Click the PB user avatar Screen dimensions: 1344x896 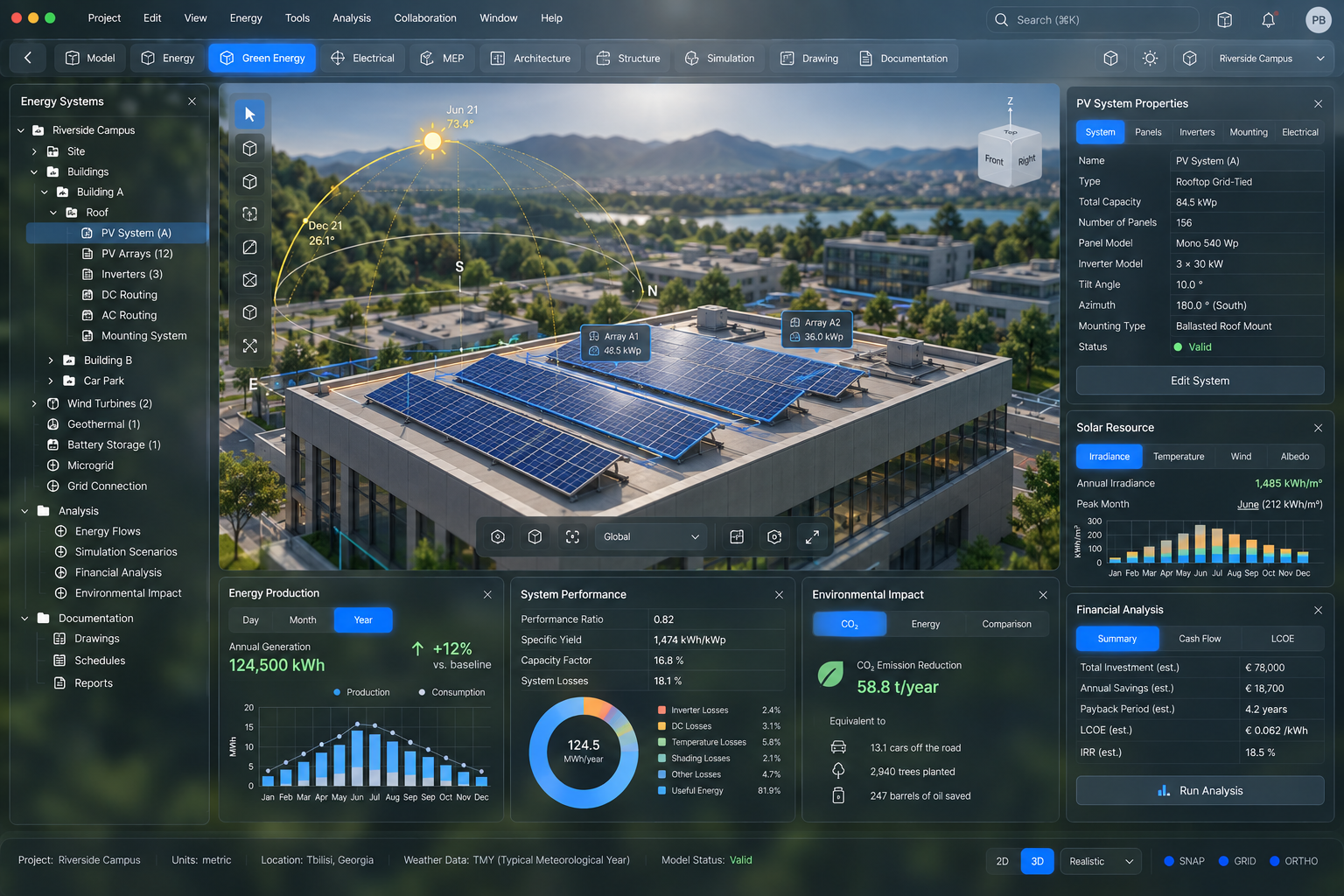click(x=1318, y=19)
